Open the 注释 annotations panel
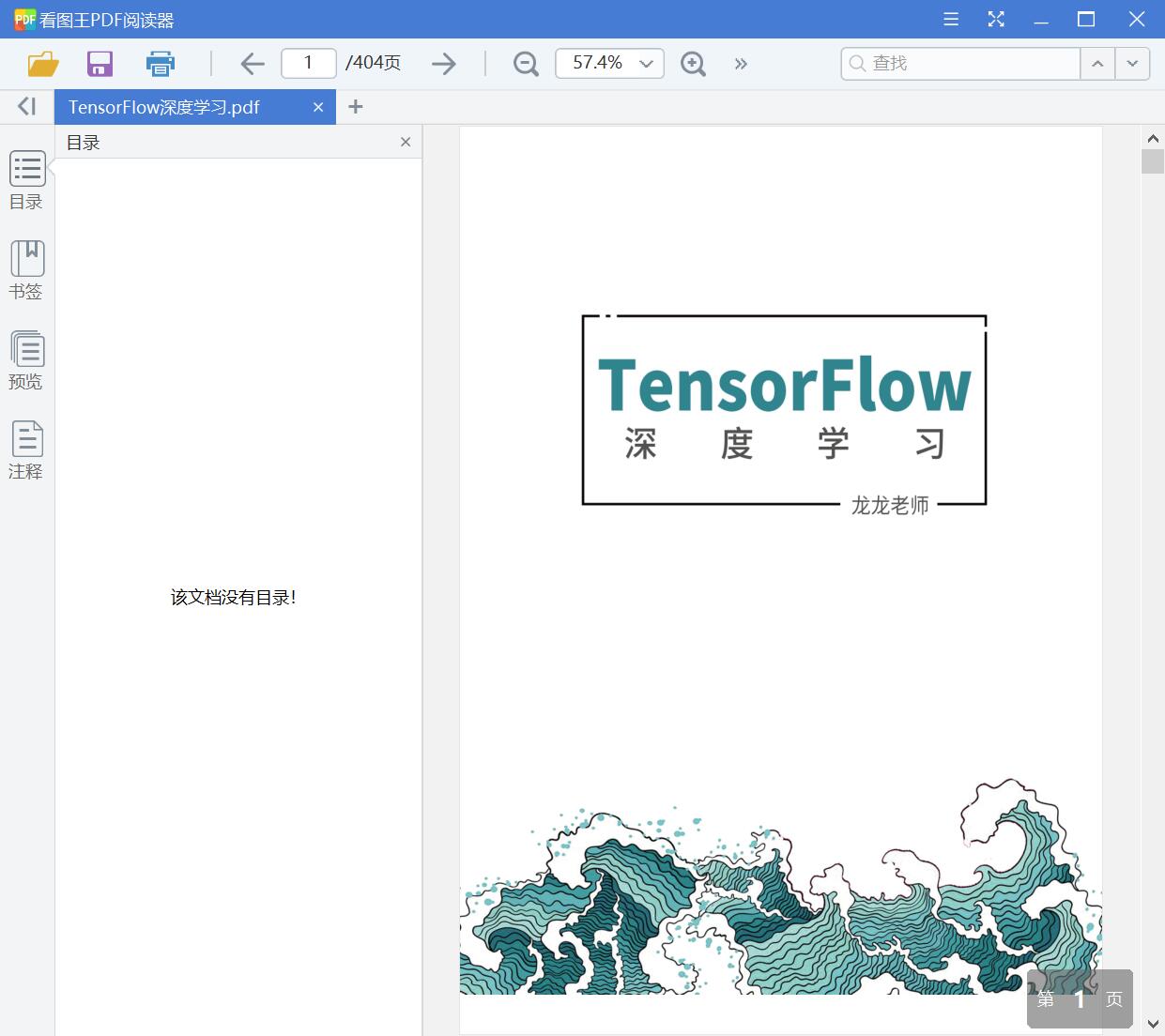 26,450
